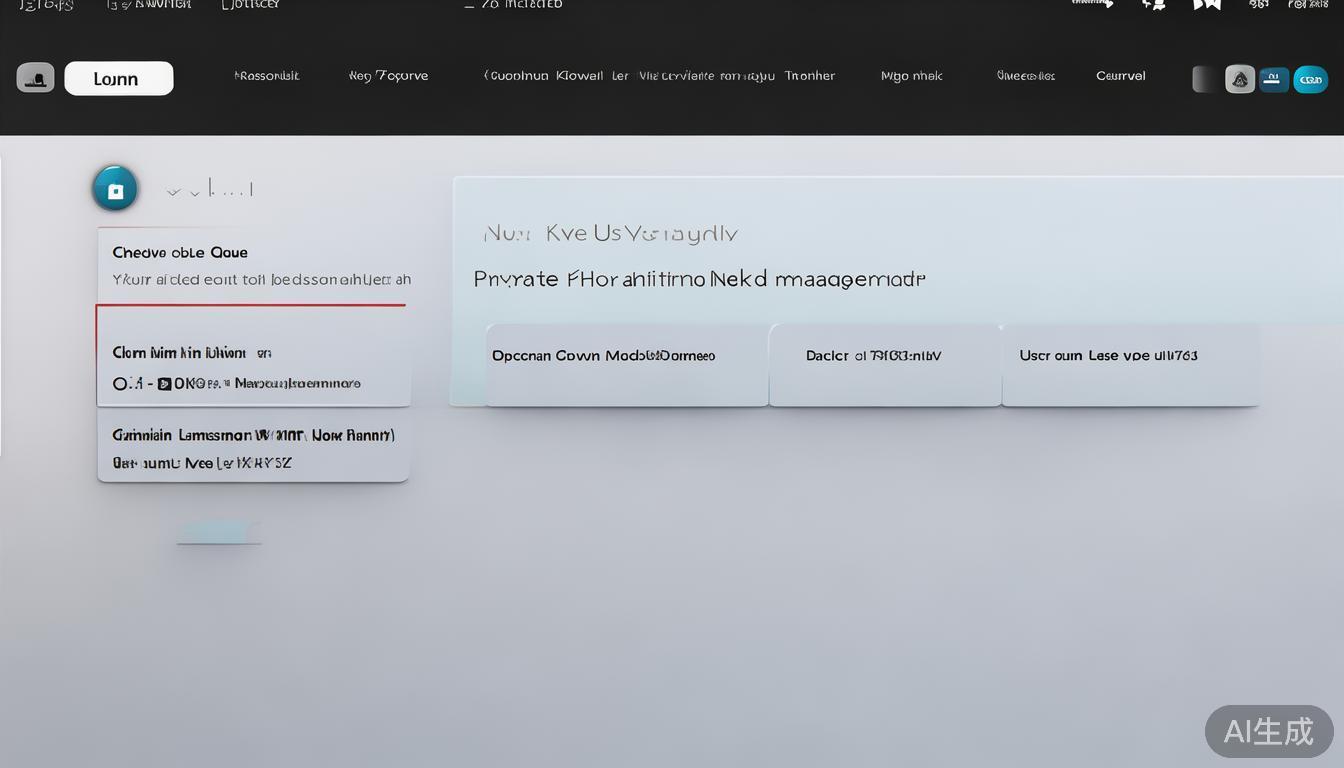Select the Gamniain Lamsman list entry
The height and width of the screenshot is (768, 1344).
coord(252,449)
